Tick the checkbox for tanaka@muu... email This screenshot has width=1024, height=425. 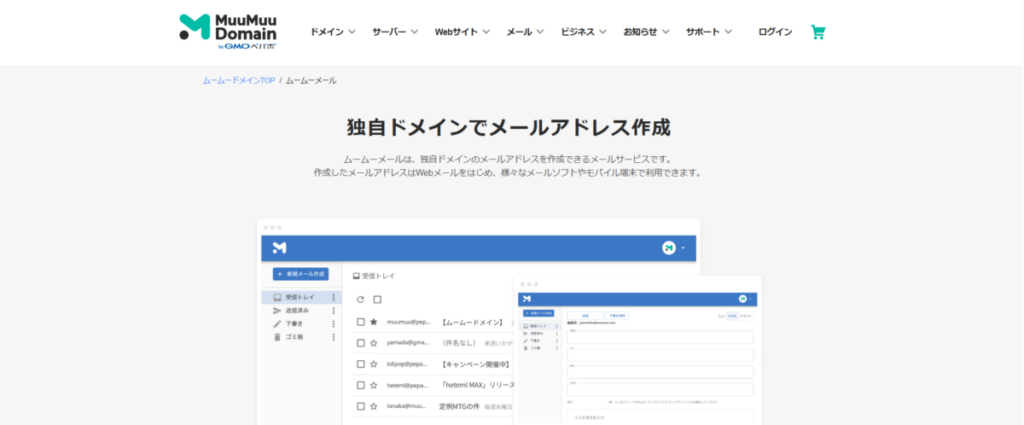coord(361,406)
